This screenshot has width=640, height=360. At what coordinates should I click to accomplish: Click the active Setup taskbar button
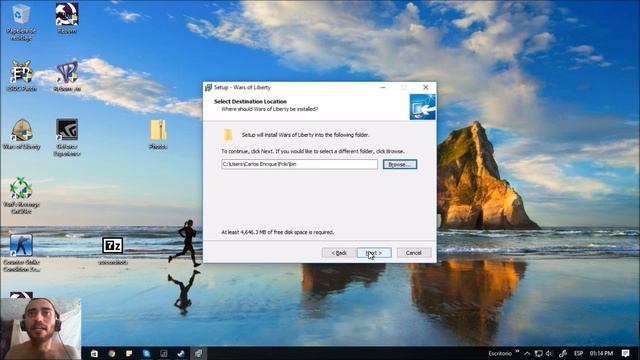click(x=198, y=353)
